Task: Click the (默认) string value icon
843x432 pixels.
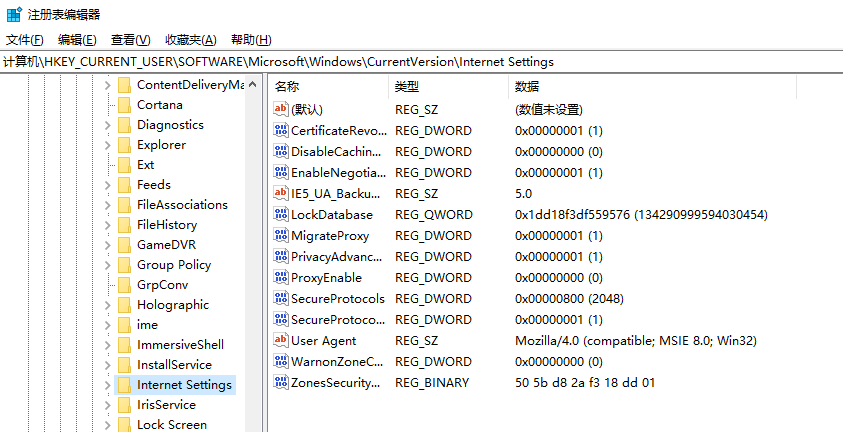Action: 281,109
